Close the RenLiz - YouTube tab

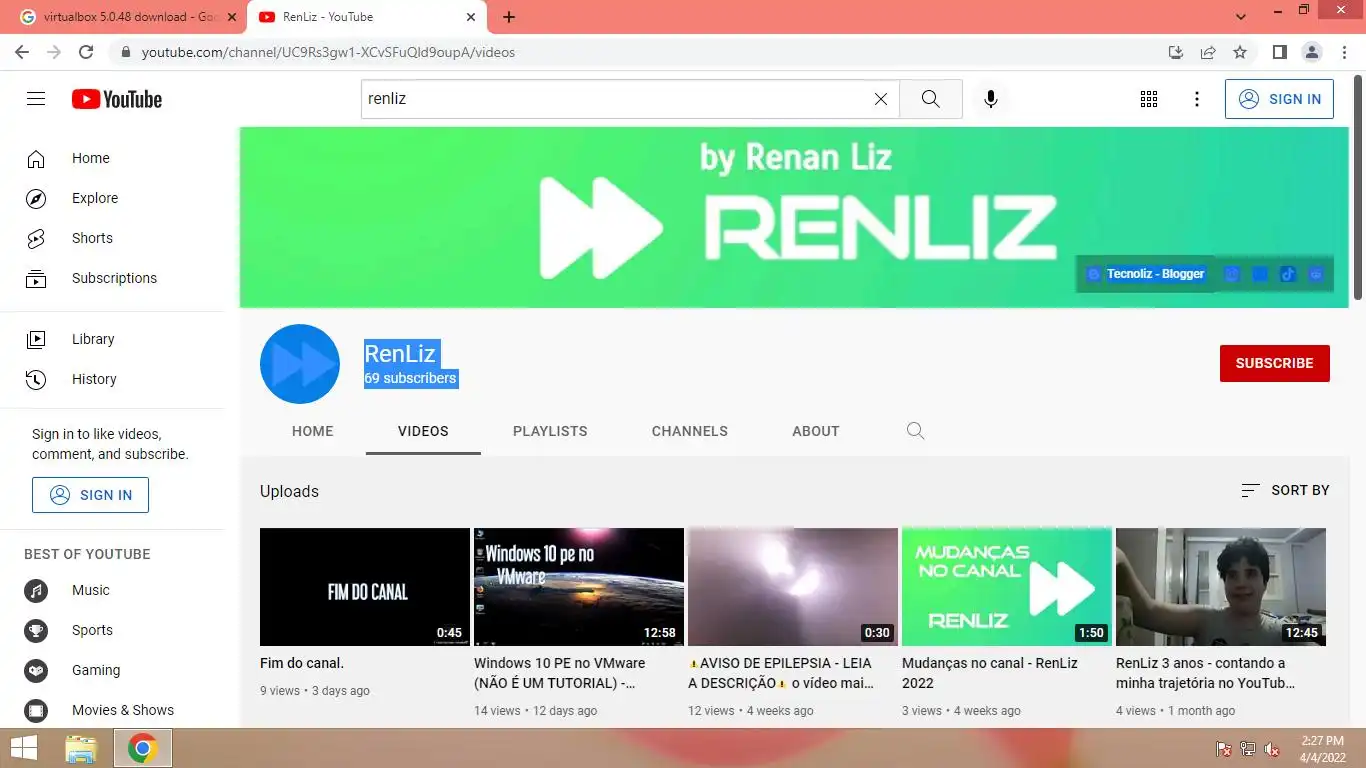[x=471, y=17]
